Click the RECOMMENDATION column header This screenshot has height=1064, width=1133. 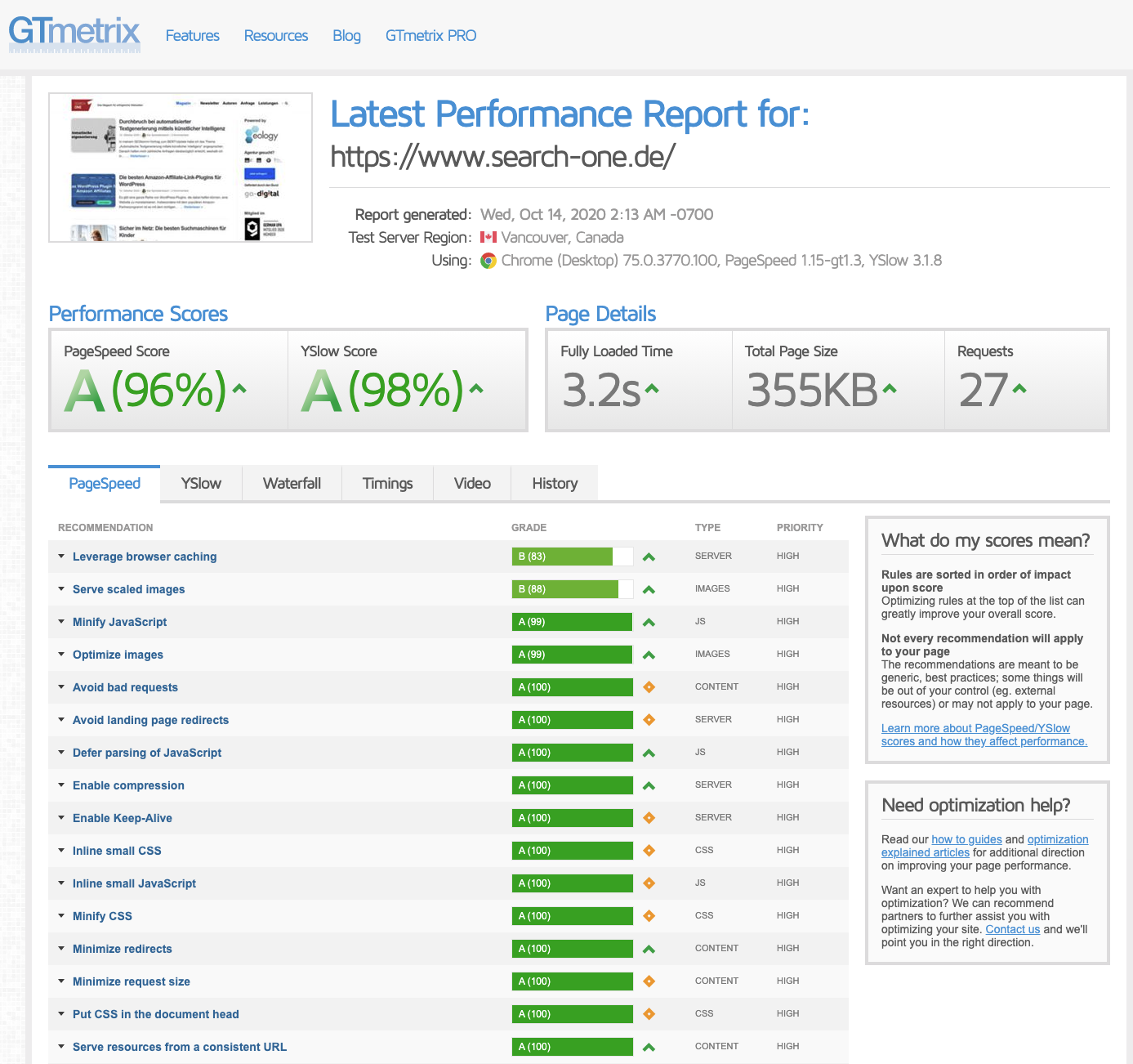(x=105, y=528)
